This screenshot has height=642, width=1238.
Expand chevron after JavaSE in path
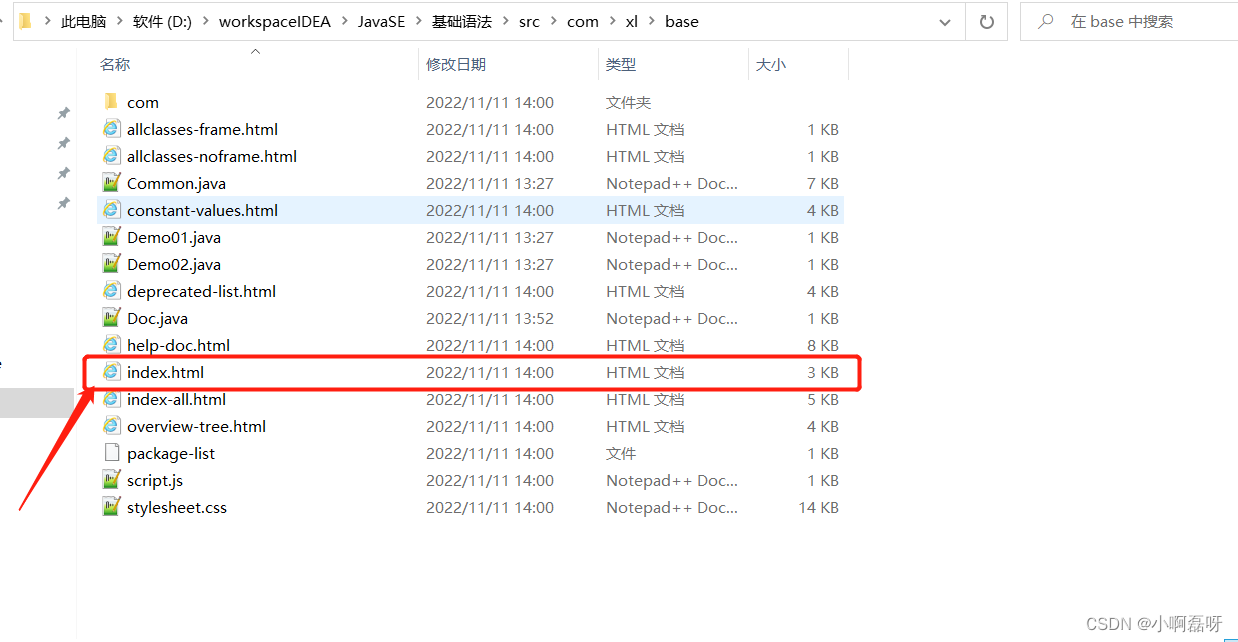point(418,21)
